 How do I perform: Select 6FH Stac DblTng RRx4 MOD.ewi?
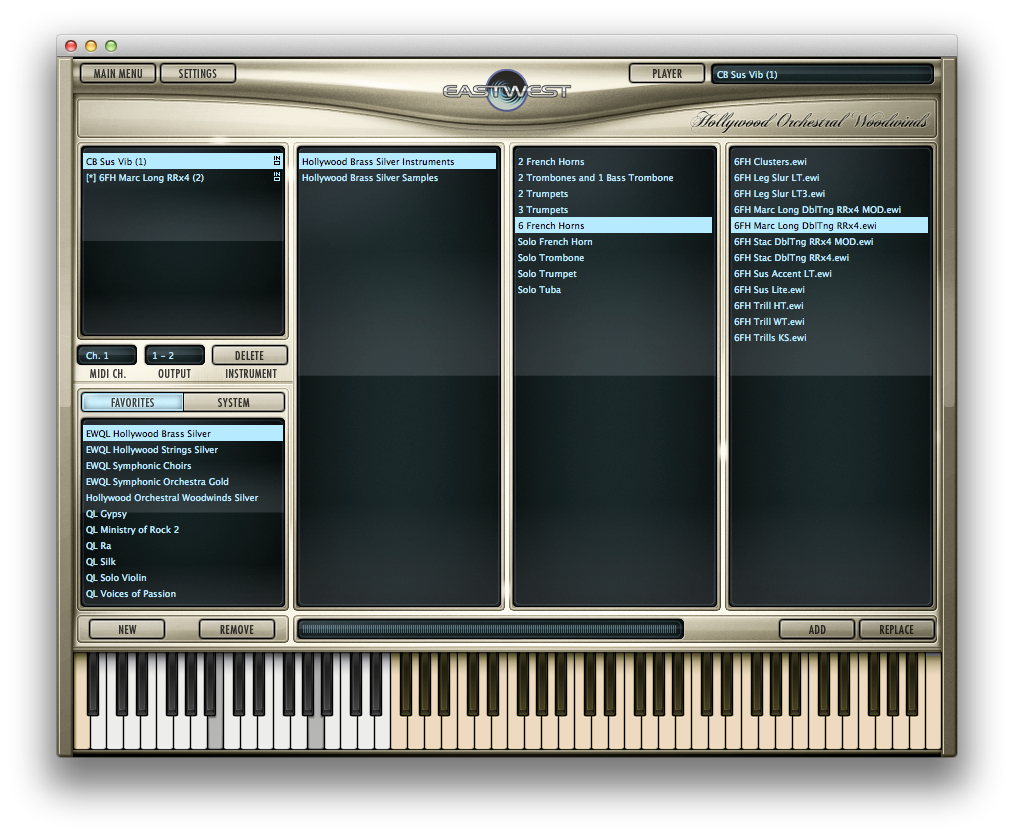point(830,242)
